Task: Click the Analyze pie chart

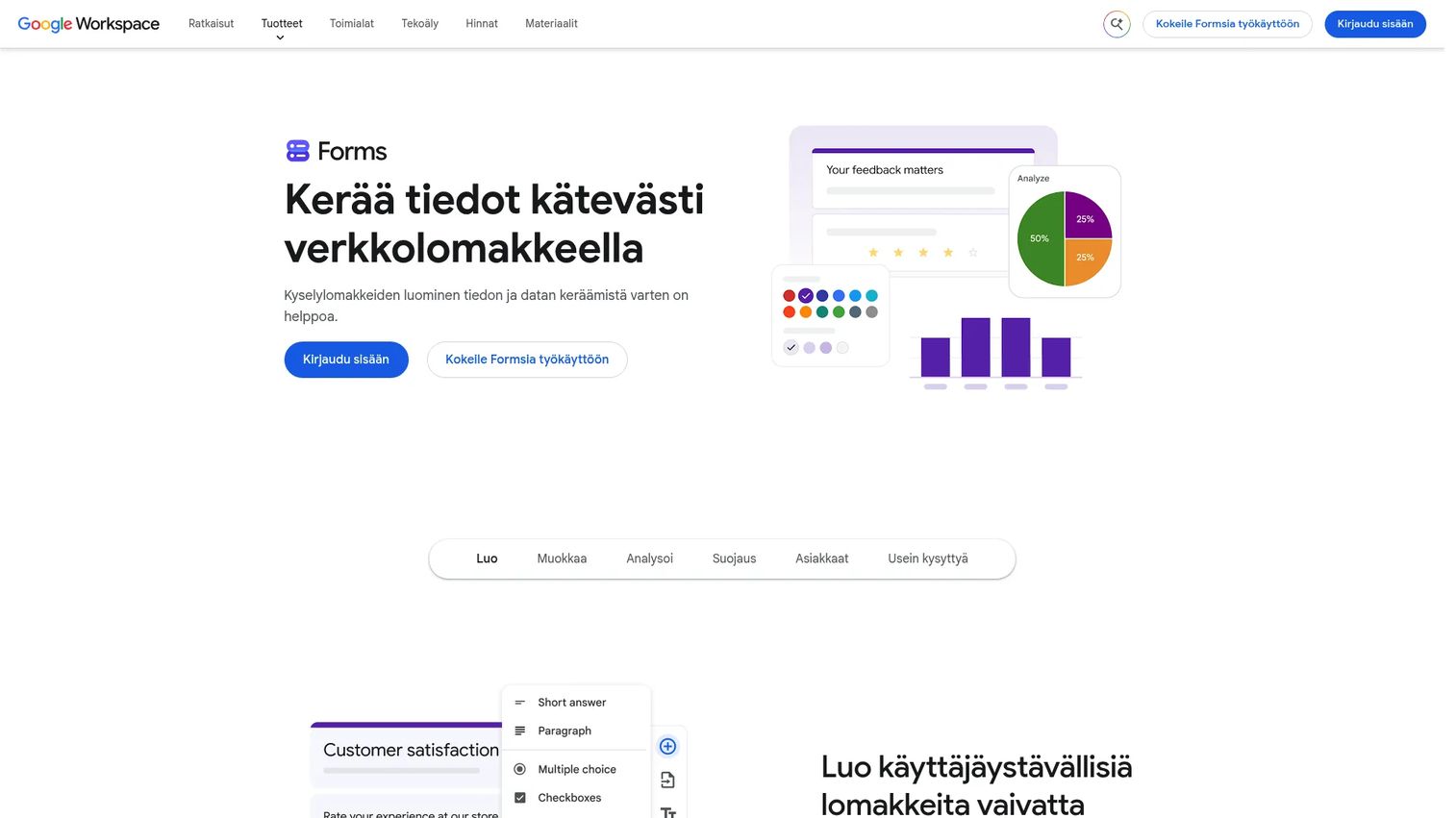Action: point(1065,238)
